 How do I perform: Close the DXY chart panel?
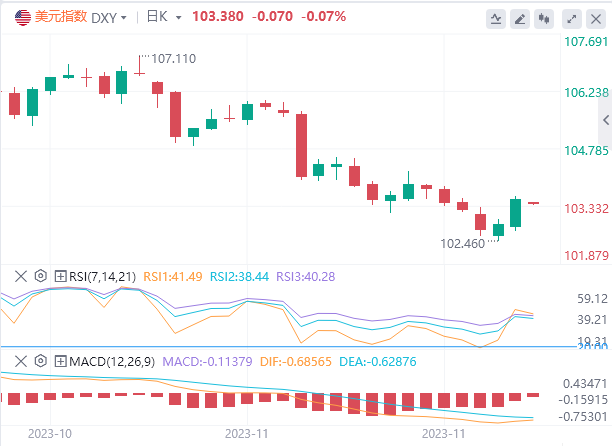596,19
